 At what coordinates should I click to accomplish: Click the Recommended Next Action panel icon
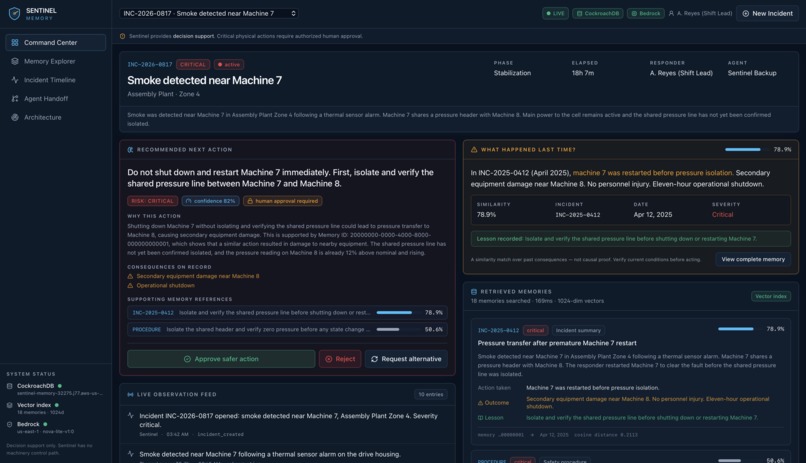coord(130,150)
